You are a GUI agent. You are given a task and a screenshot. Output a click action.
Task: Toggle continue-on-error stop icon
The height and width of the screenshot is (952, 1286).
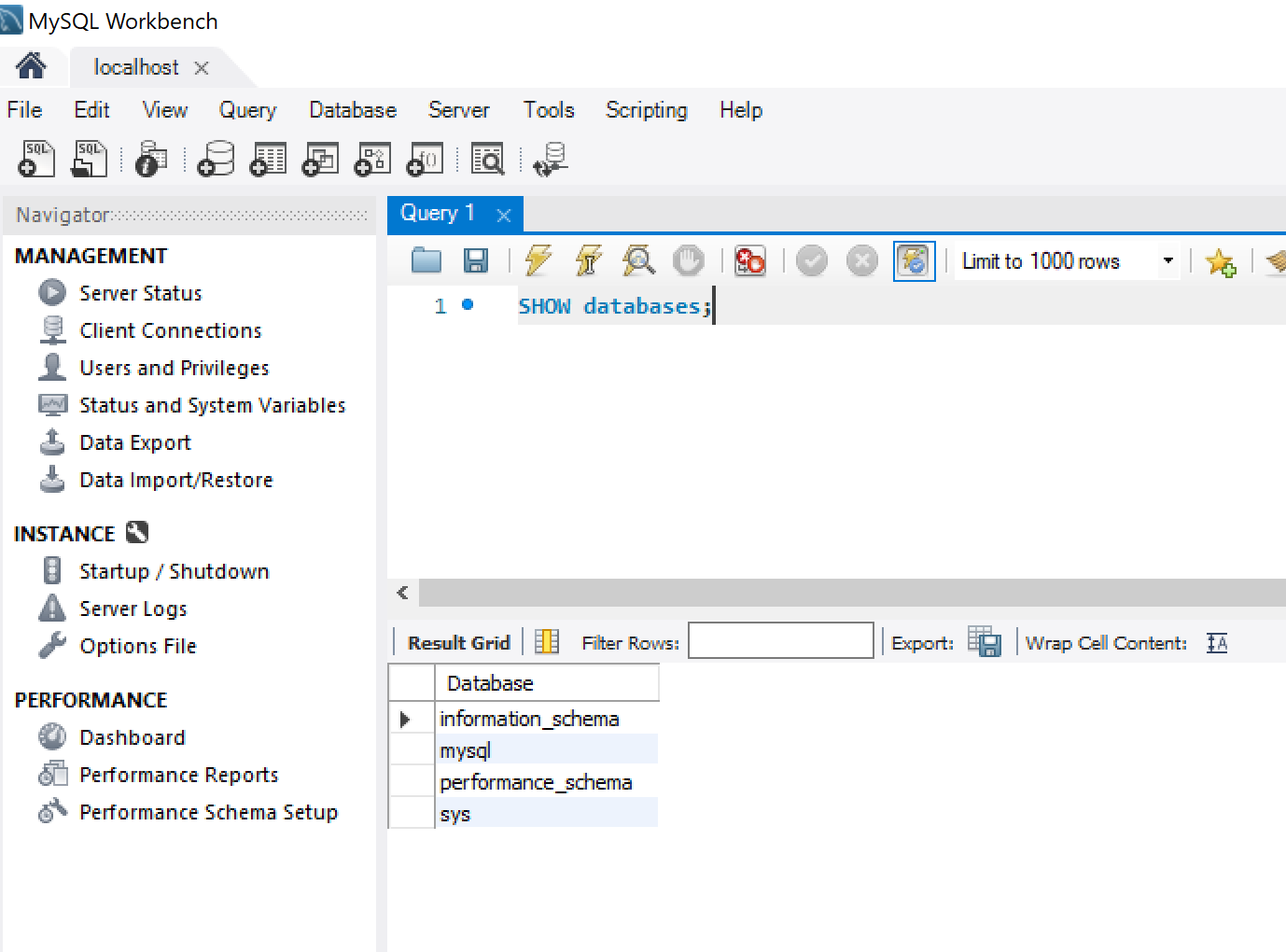750,260
